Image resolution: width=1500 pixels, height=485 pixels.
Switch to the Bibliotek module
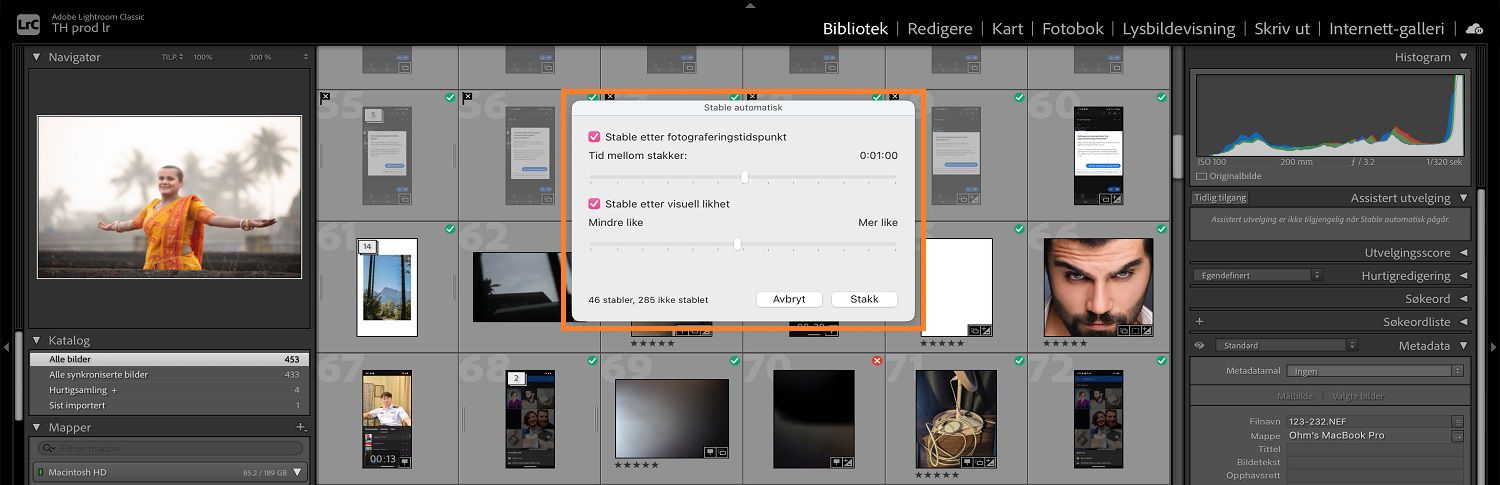click(855, 29)
